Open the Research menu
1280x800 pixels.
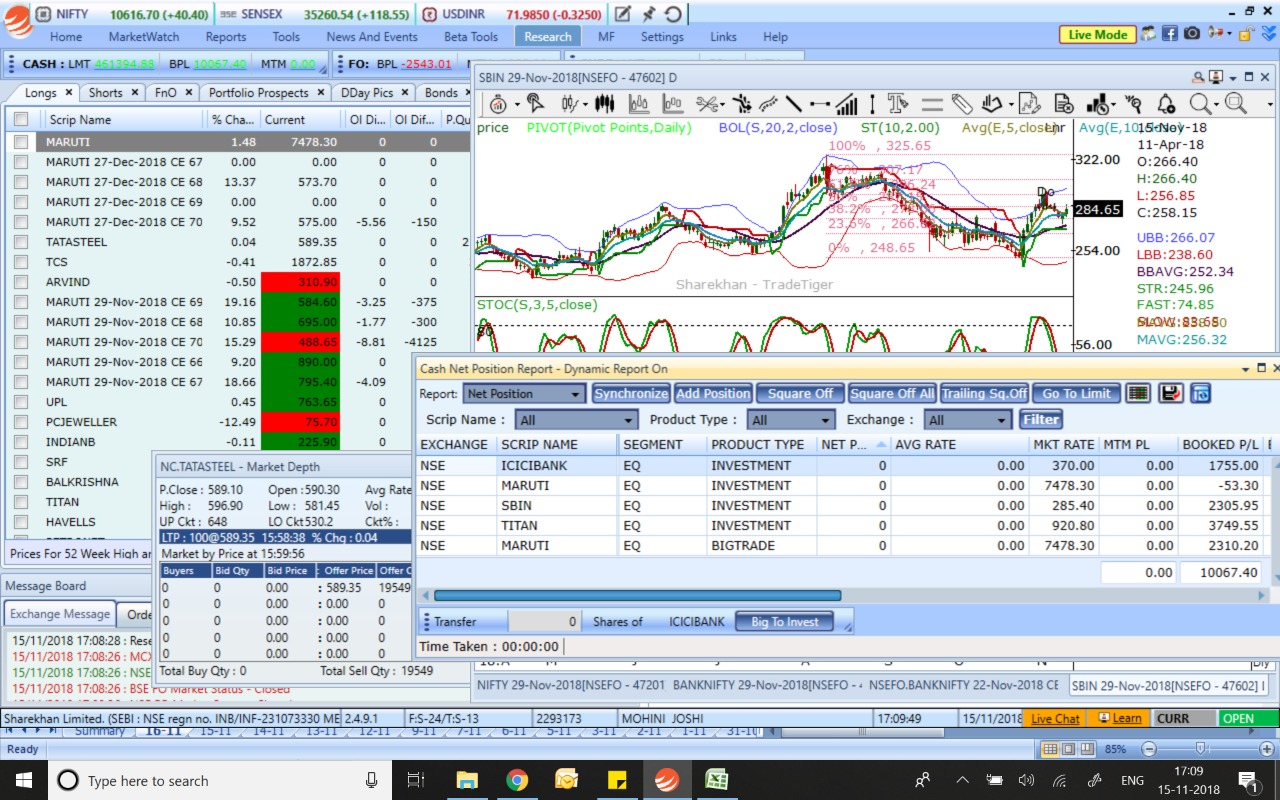pos(548,36)
